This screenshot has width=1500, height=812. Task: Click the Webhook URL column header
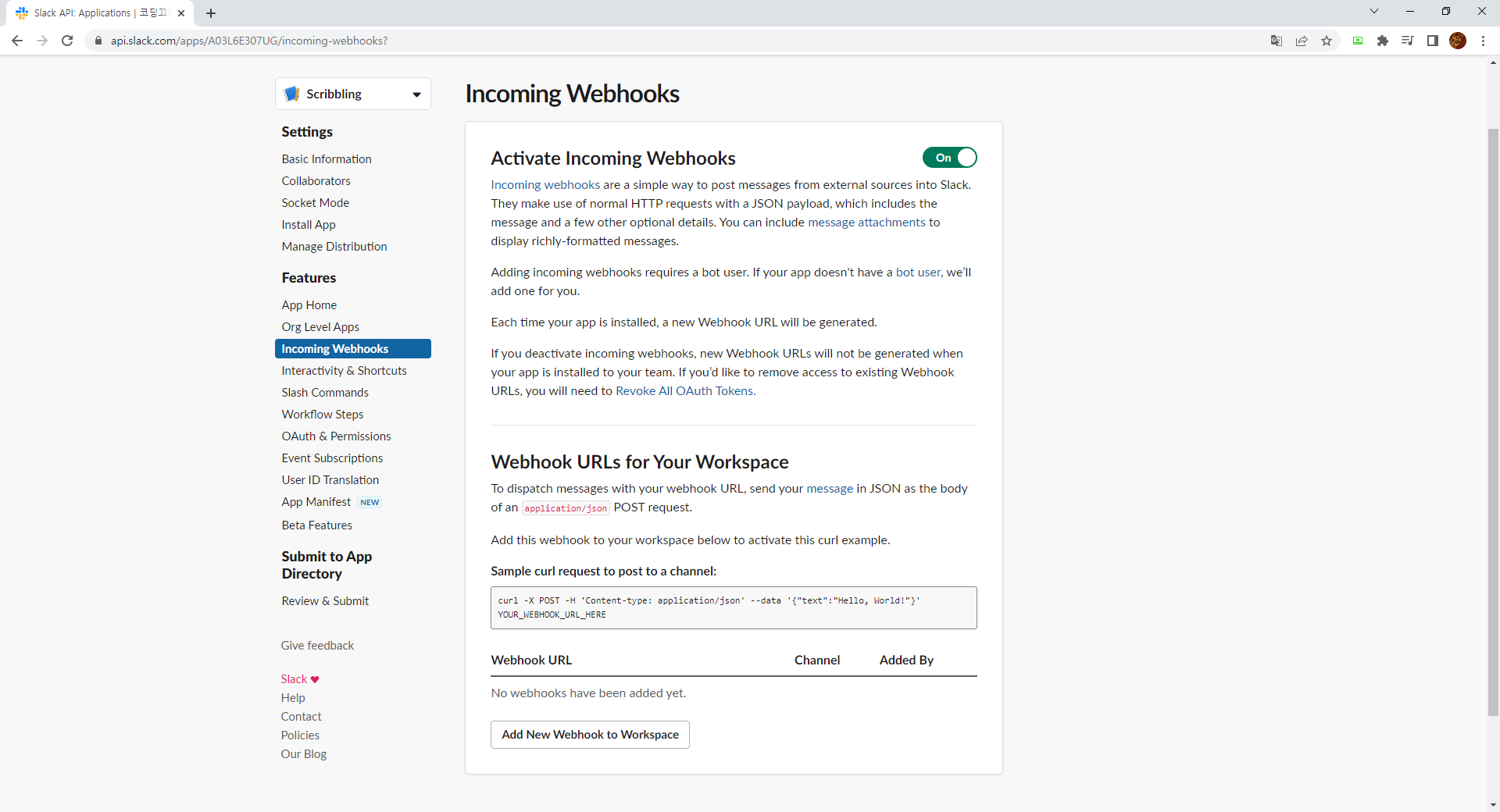(x=531, y=660)
